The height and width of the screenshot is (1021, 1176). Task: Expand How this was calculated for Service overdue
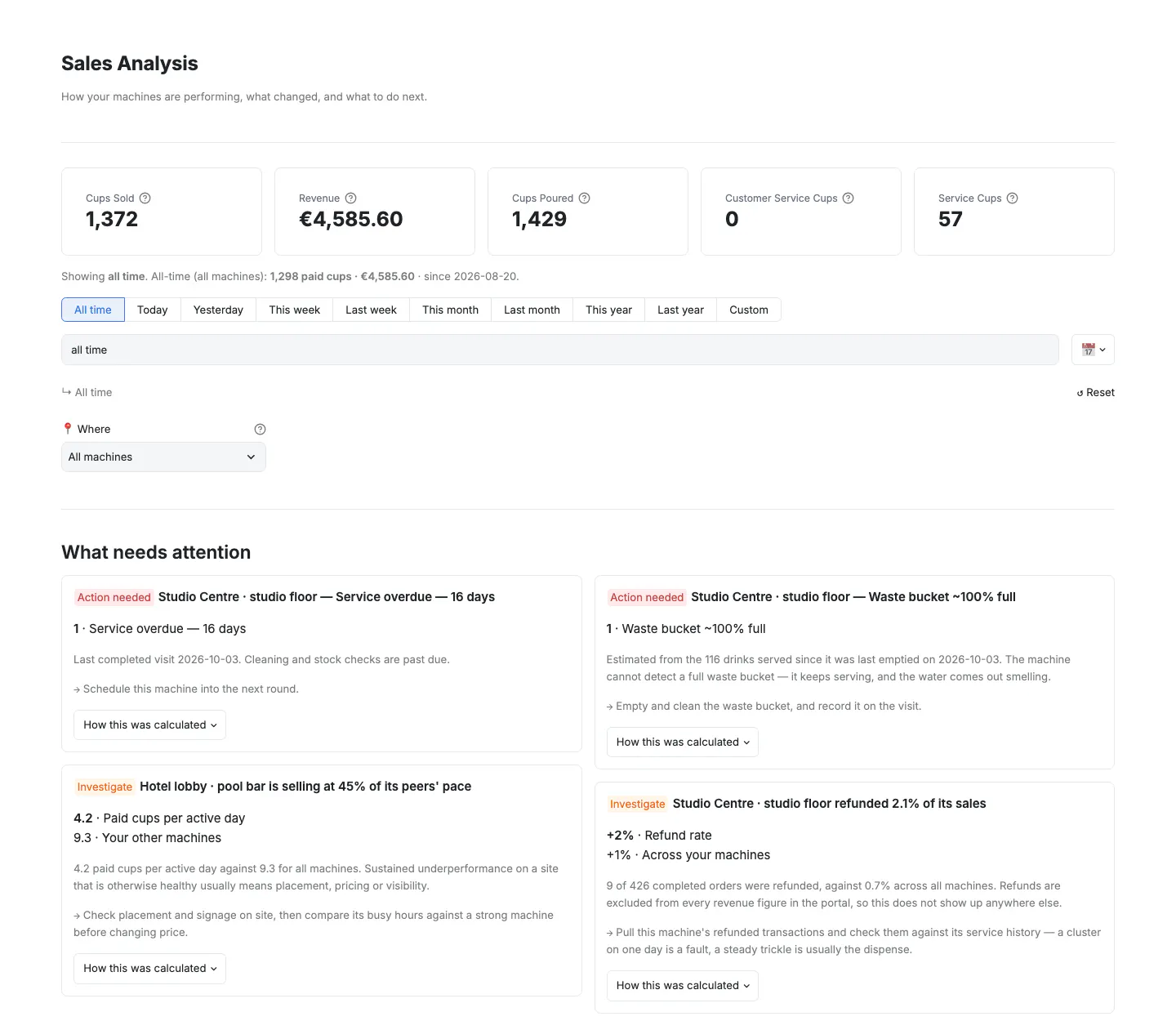149,725
